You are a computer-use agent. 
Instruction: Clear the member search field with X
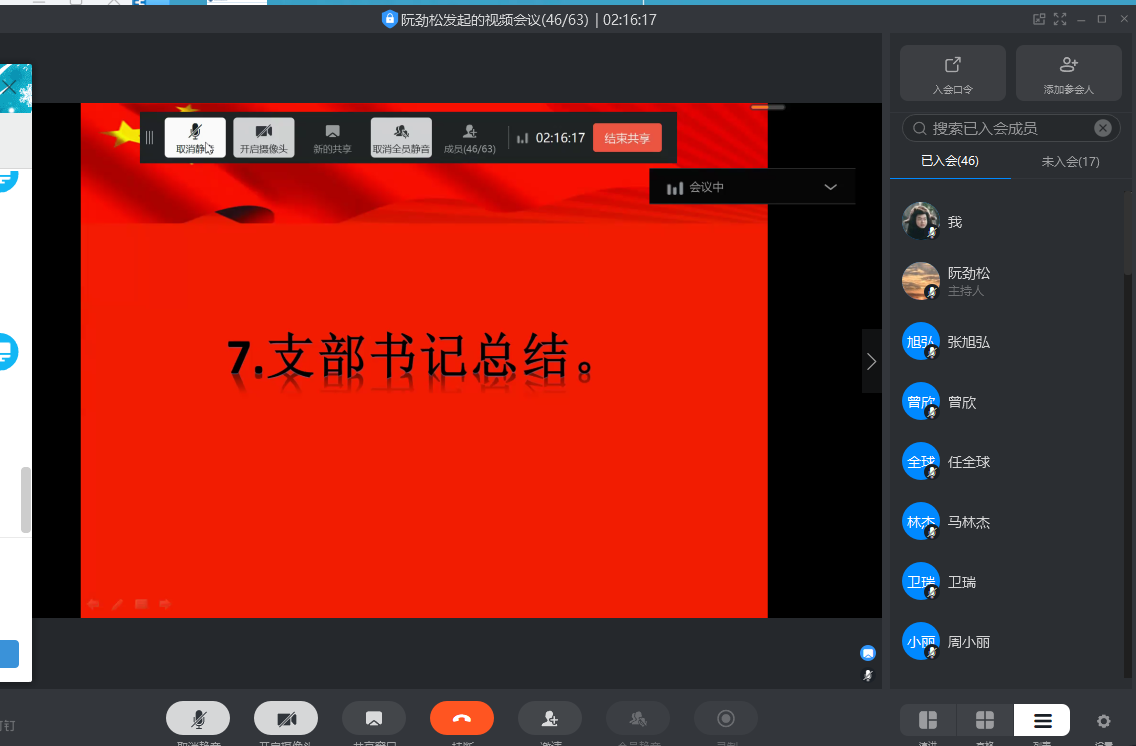tap(1102, 127)
